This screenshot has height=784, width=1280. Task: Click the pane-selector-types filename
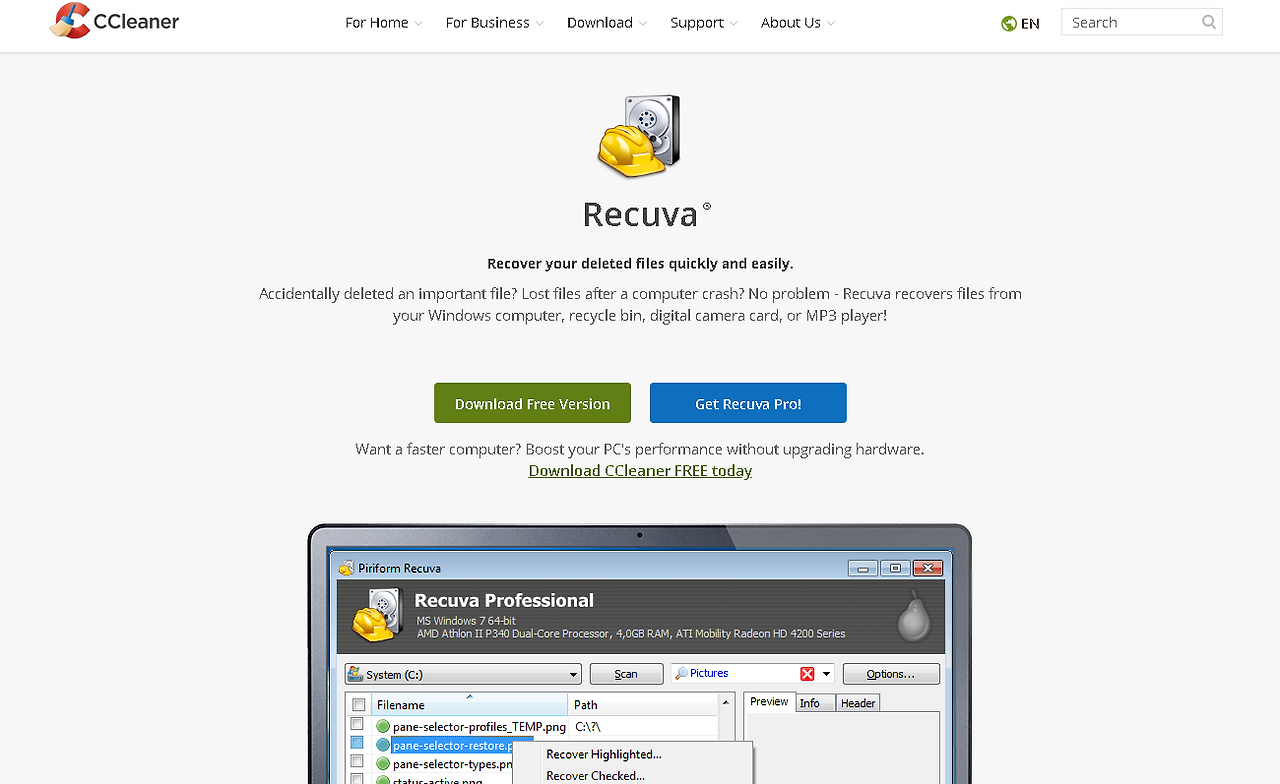pyautogui.click(x=453, y=764)
